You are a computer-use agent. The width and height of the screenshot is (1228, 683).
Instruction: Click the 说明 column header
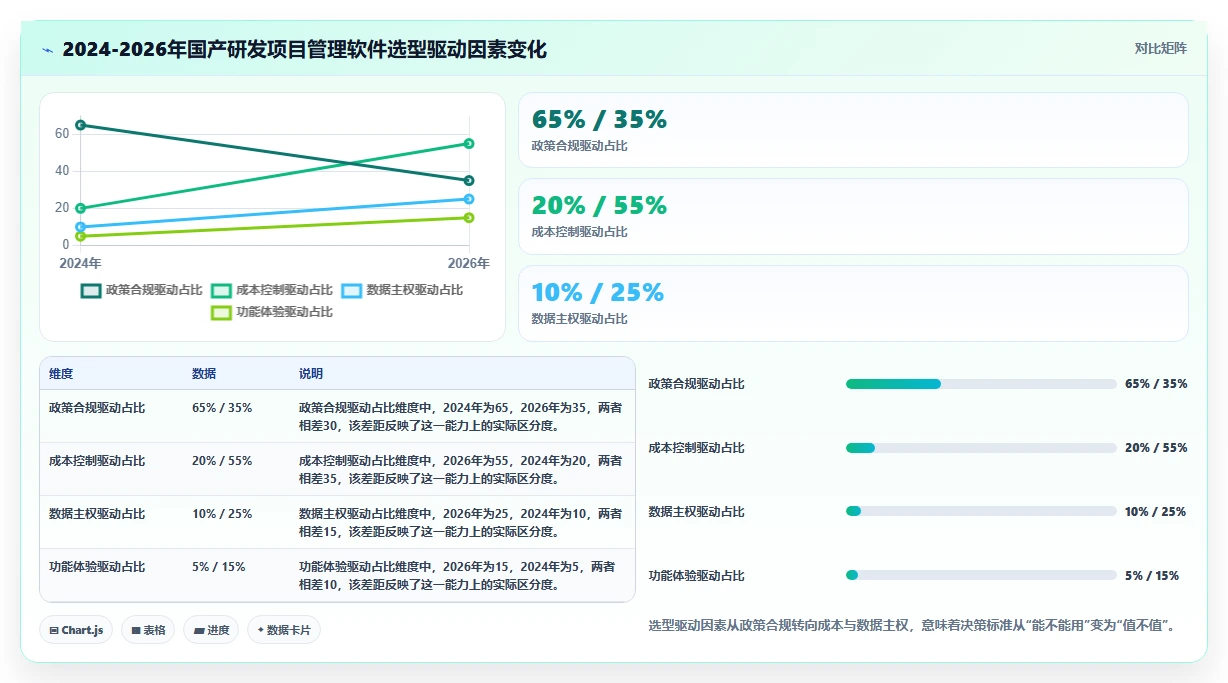coord(311,374)
